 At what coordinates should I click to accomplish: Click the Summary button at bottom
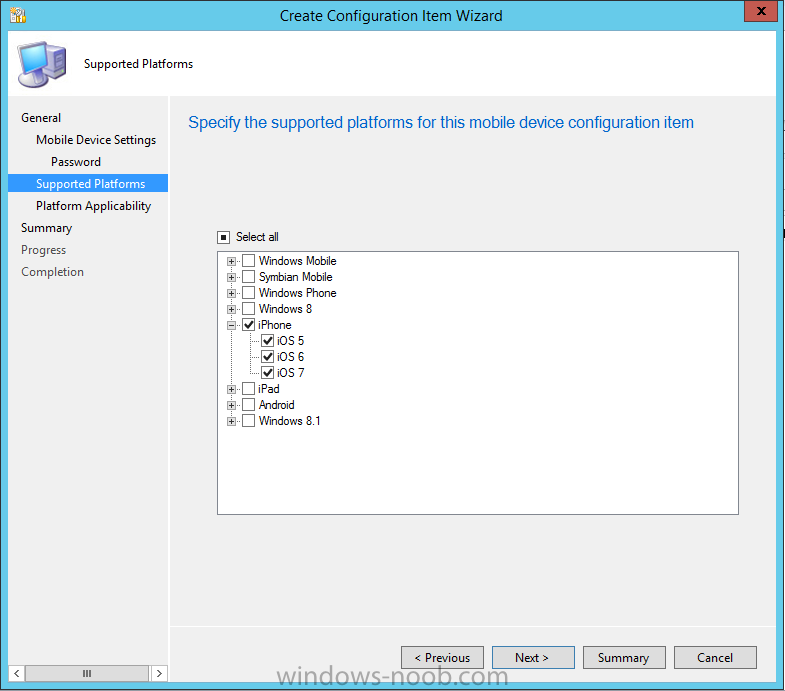click(x=624, y=657)
